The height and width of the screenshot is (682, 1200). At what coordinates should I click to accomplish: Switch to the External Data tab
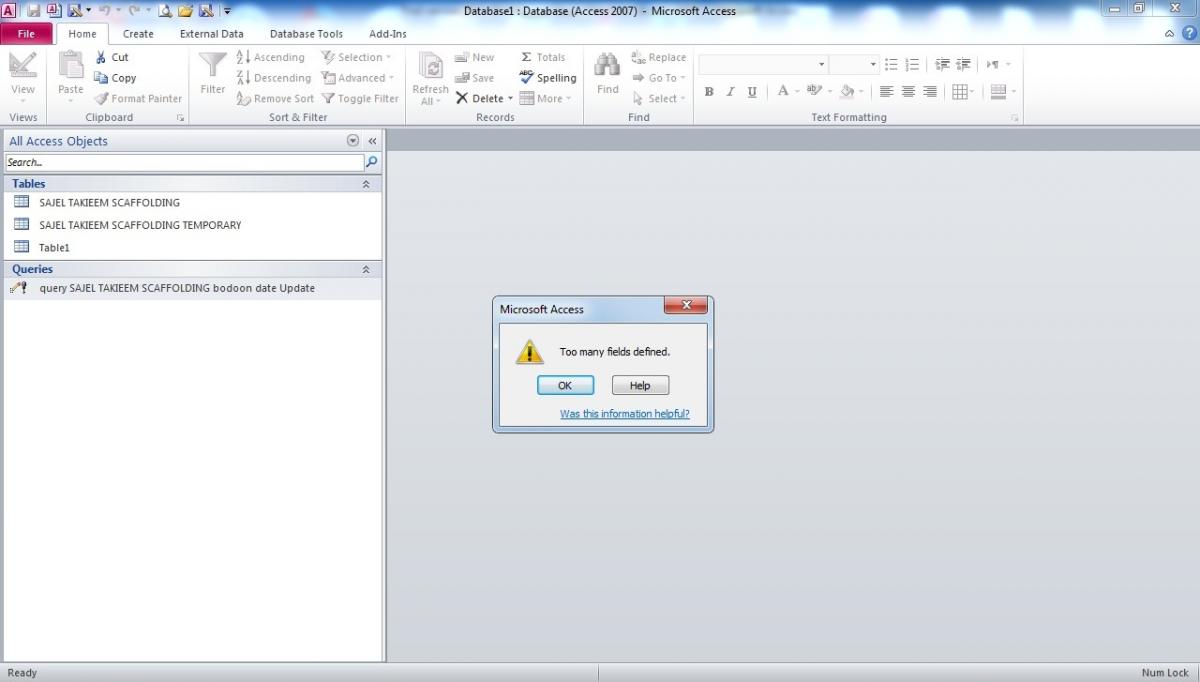click(211, 34)
